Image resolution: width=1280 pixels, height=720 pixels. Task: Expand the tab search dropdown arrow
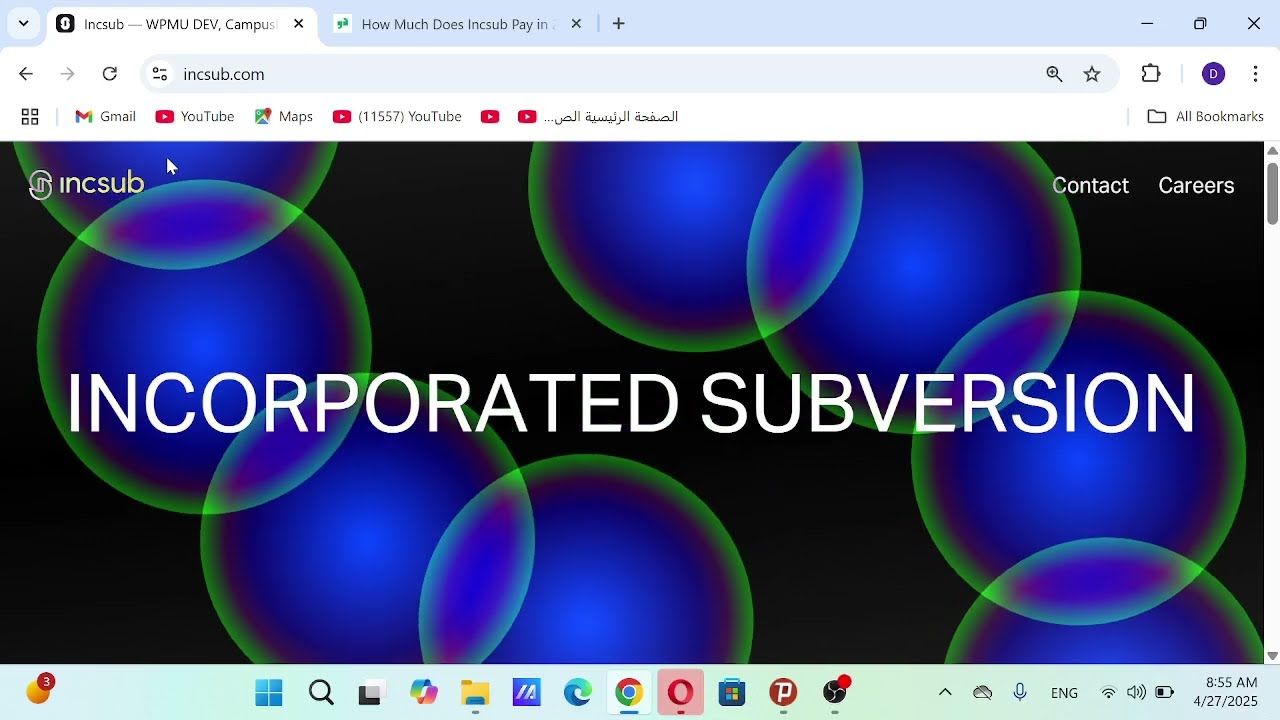click(x=23, y=23)
